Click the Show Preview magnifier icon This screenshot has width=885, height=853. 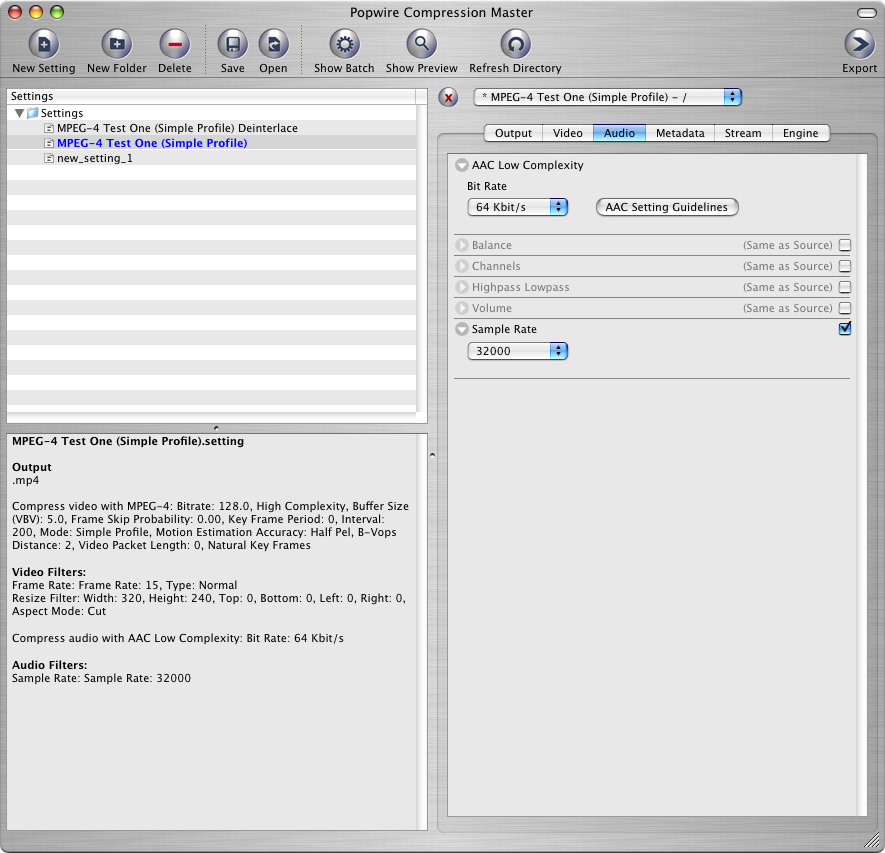coord(421,45)
